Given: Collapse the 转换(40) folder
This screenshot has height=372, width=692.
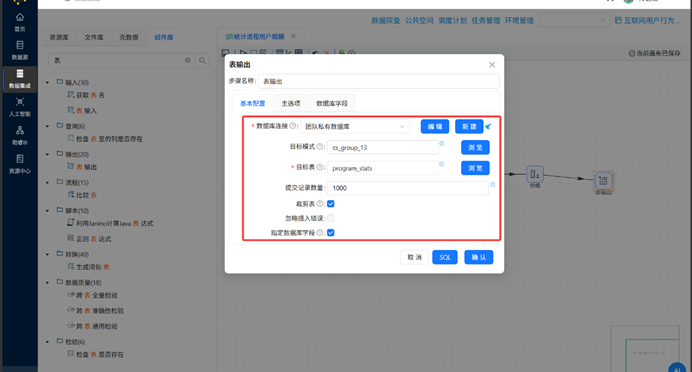Looking at the screenshot, I should pyautogui.click(x=48, y=254).
